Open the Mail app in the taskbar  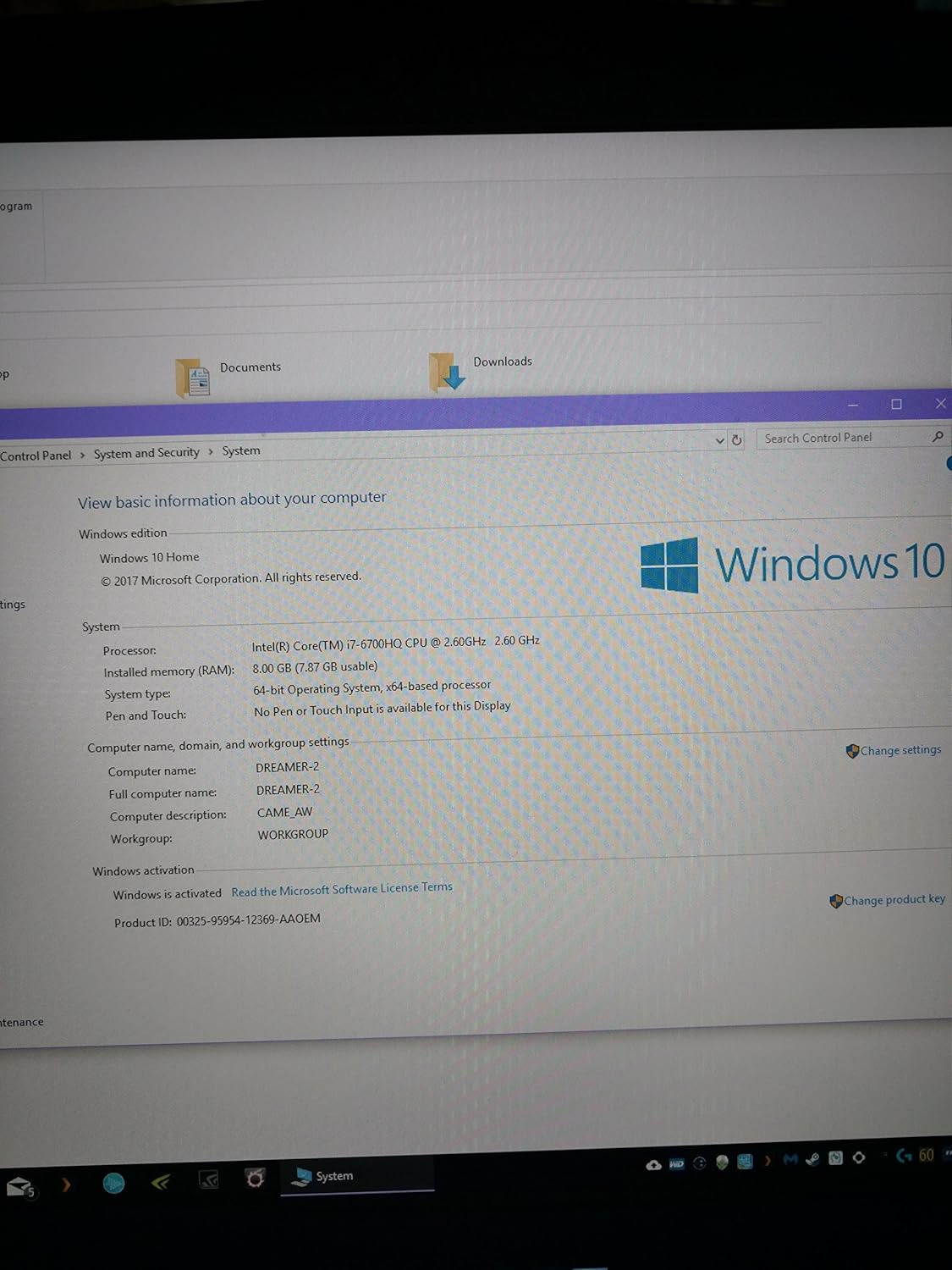point(19,1187)
